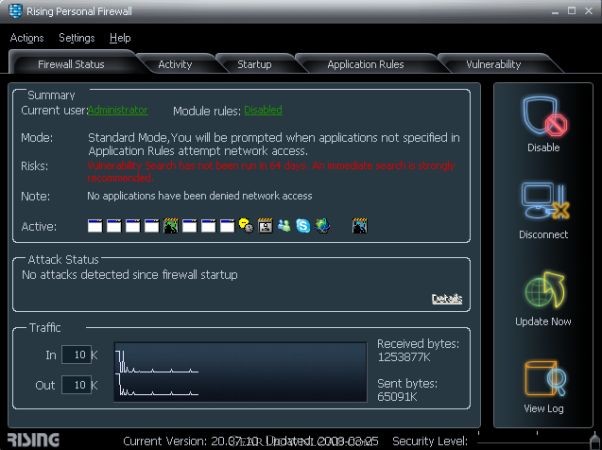The width and height of the screenshot is (602, 450).
Task: Open the Attack Status Details link
Action: coord(447,299)
